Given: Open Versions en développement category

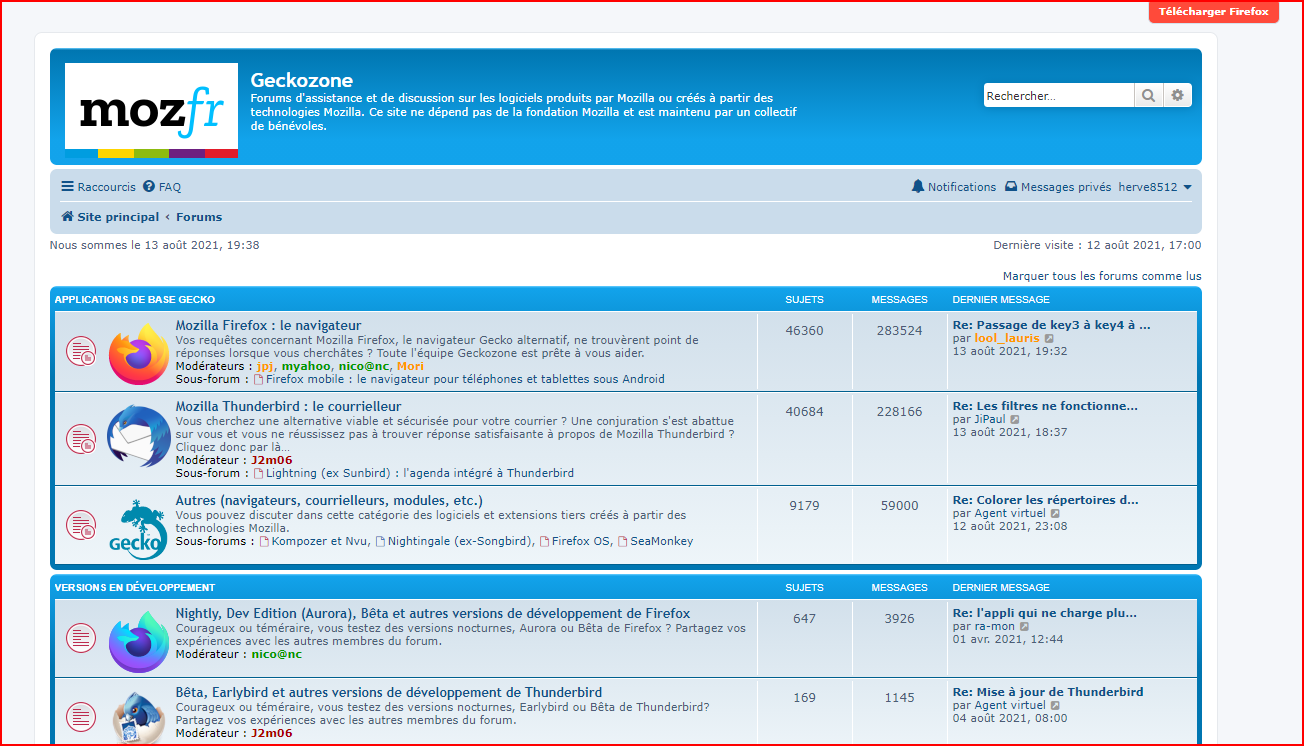Looking at the screenshot, I should coord(135,588).
